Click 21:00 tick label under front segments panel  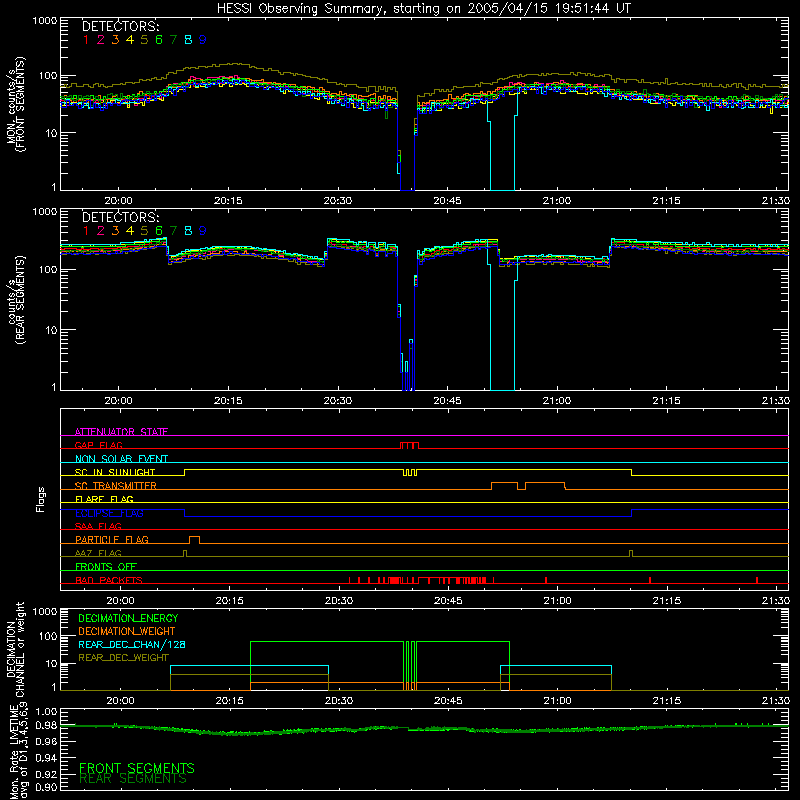(x=557, y=201)
